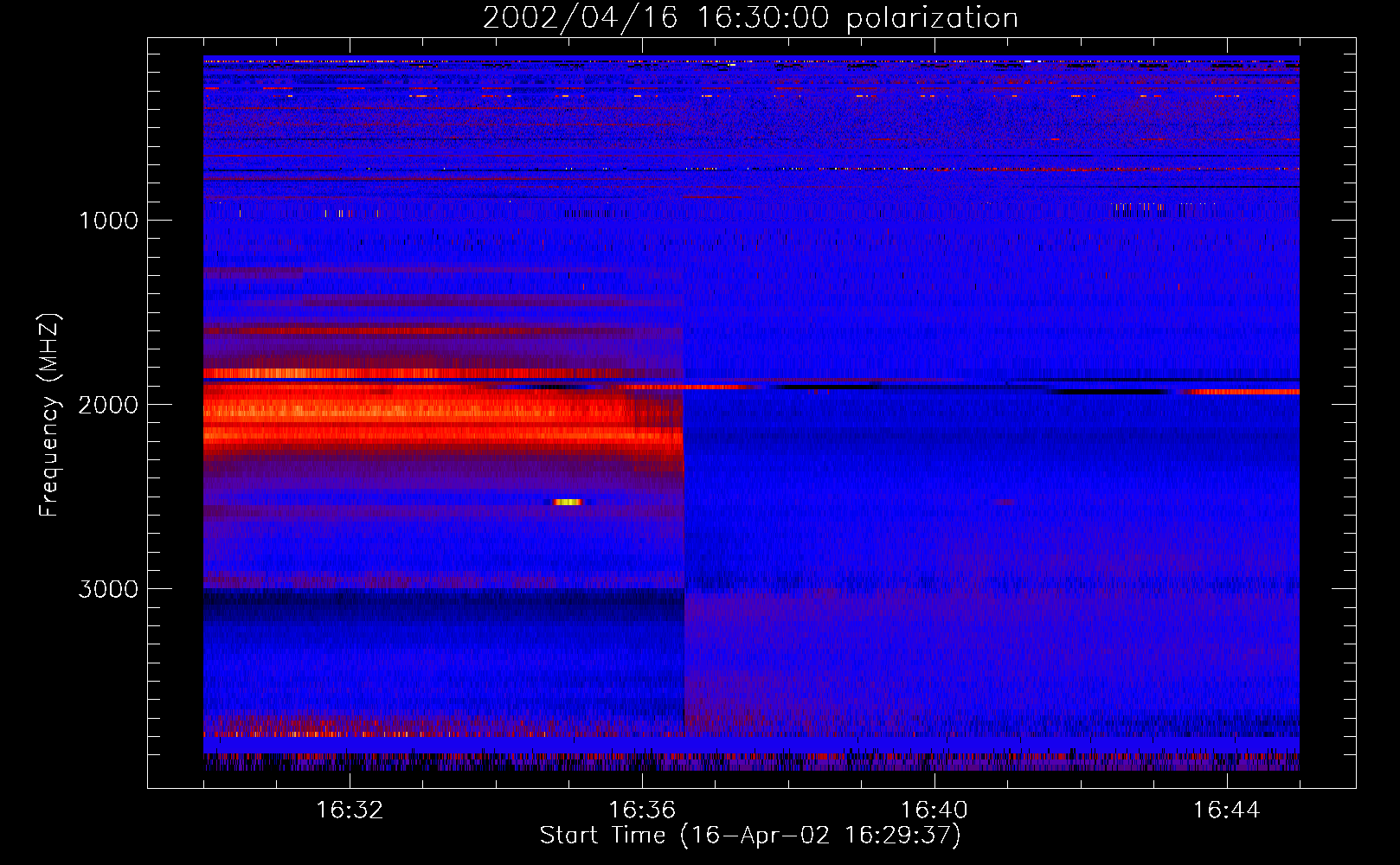Screen dimensions: 1400x865
Task: Click the 16:32 time tick label
Action: (350, 811)
